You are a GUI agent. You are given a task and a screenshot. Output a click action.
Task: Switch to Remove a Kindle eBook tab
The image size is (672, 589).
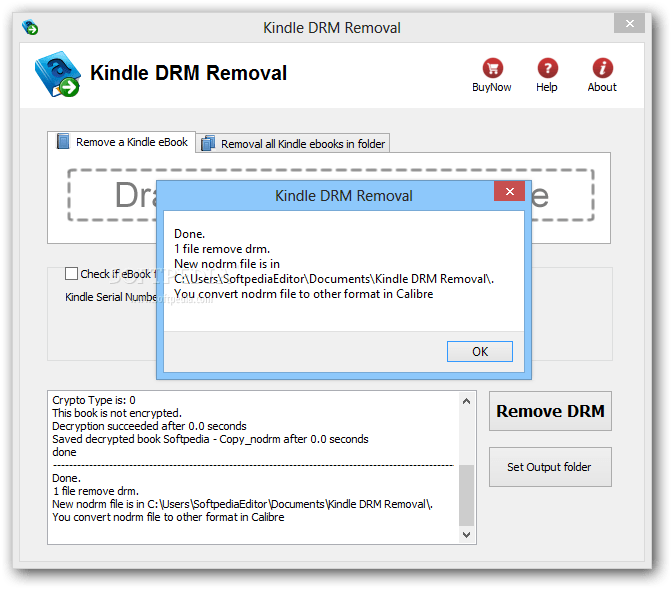pos(122,142)
